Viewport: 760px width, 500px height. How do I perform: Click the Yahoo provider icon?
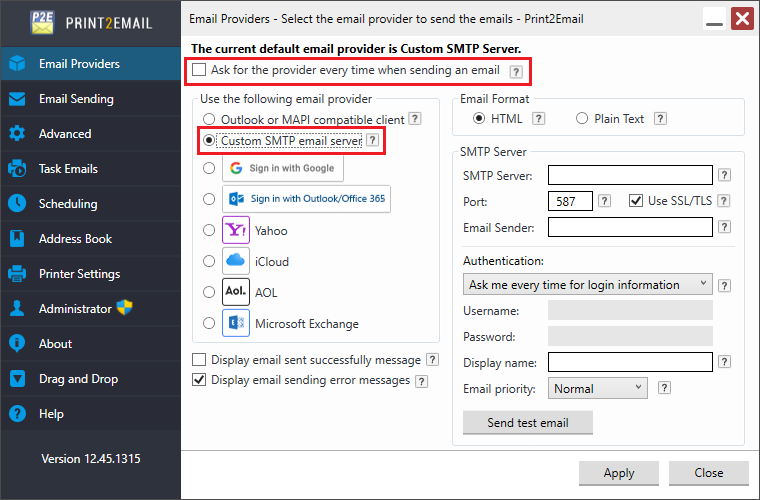pyautogui.click(x=236, y=231)
